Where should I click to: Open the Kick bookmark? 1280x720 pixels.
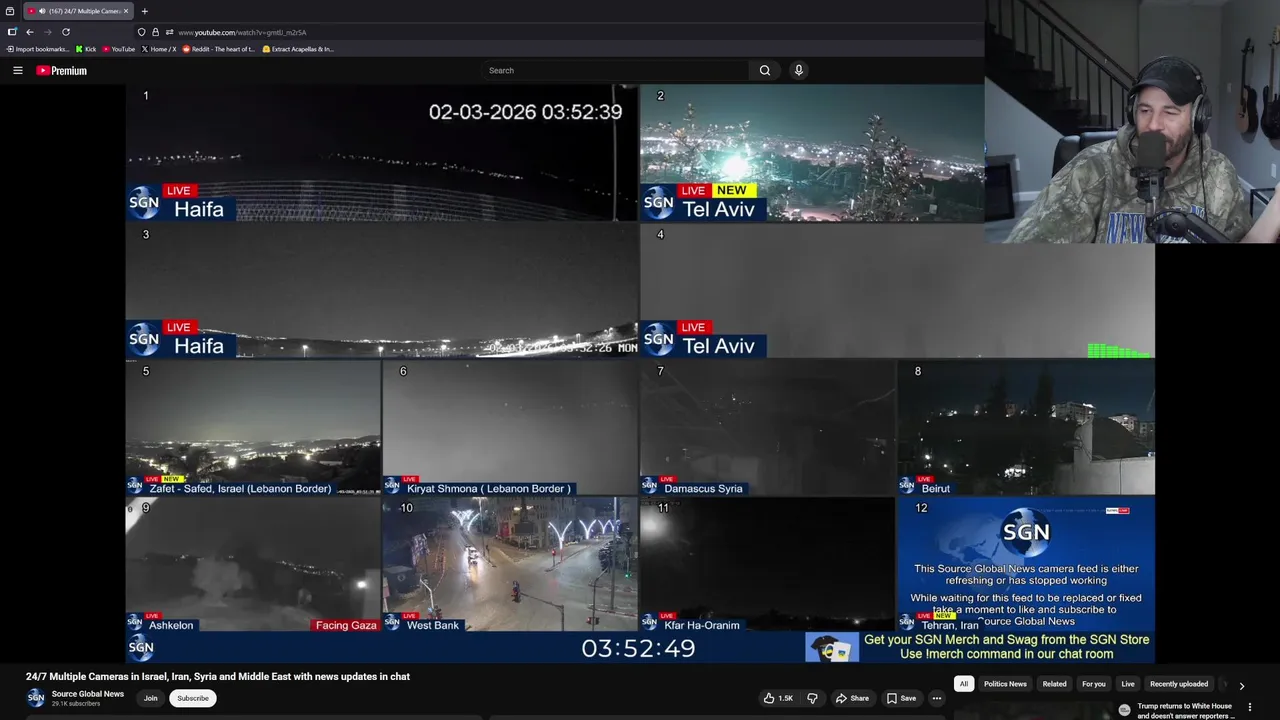pyautogui.click(x=86, y=49)
